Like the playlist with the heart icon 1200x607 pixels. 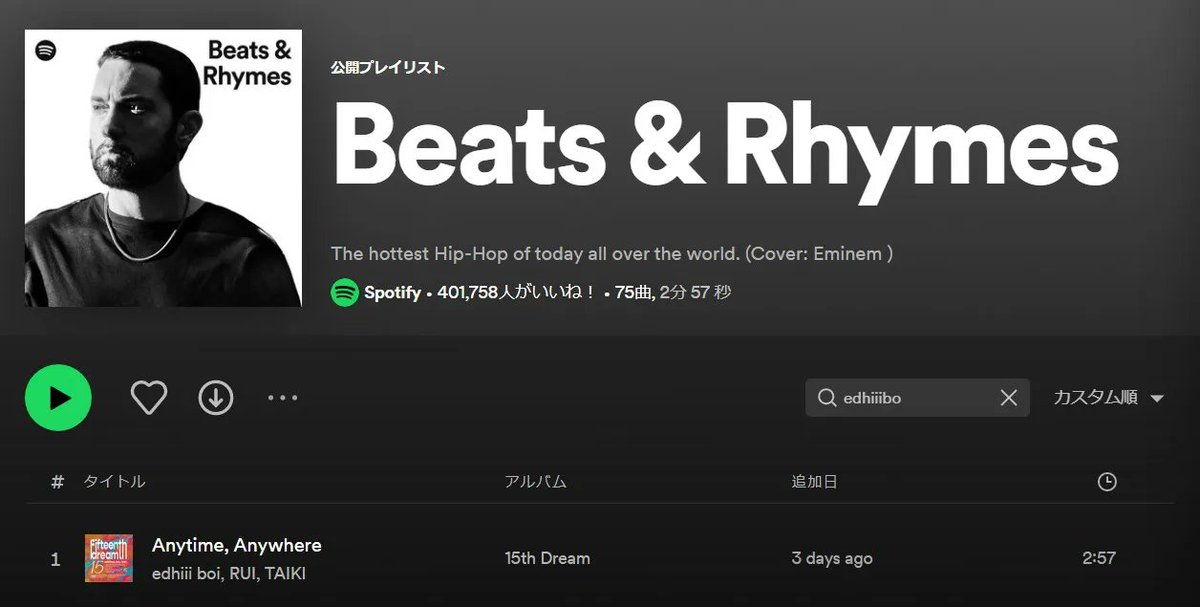point(149,398)
